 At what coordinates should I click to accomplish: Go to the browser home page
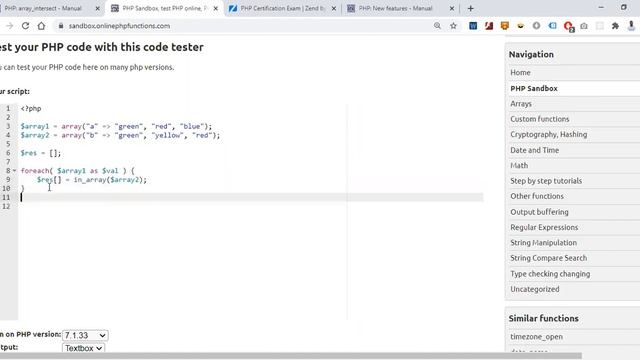(x=41, y=26)
